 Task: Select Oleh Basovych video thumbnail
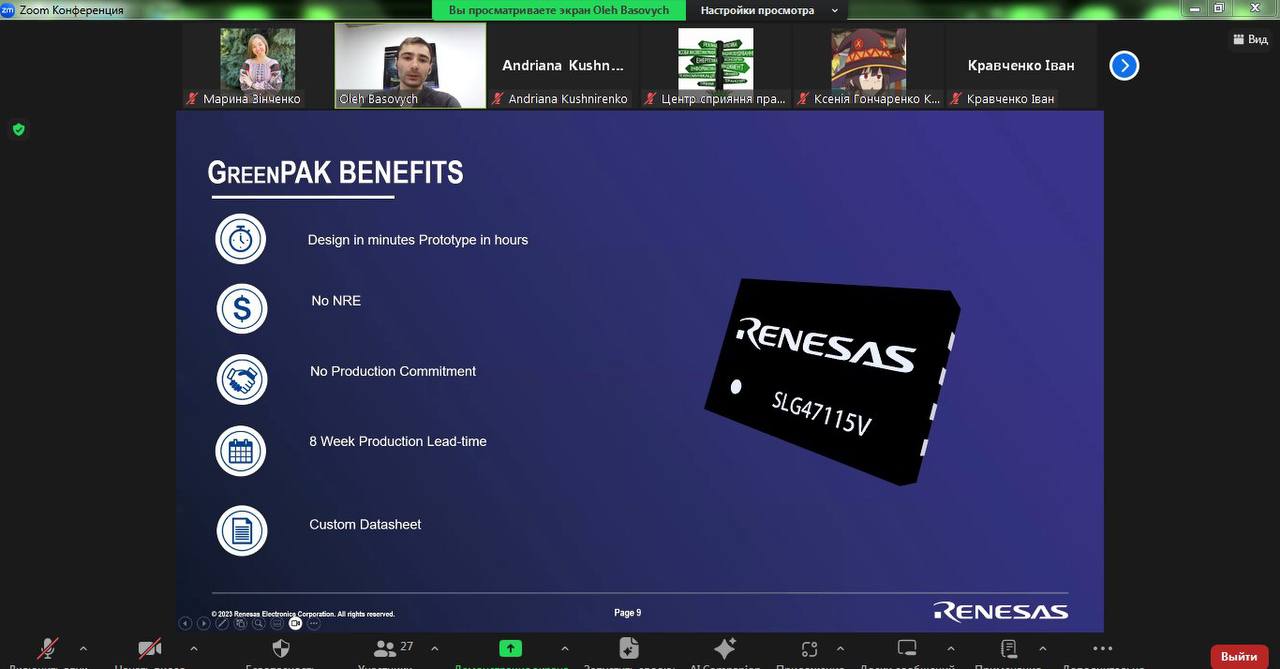[410, 65]
